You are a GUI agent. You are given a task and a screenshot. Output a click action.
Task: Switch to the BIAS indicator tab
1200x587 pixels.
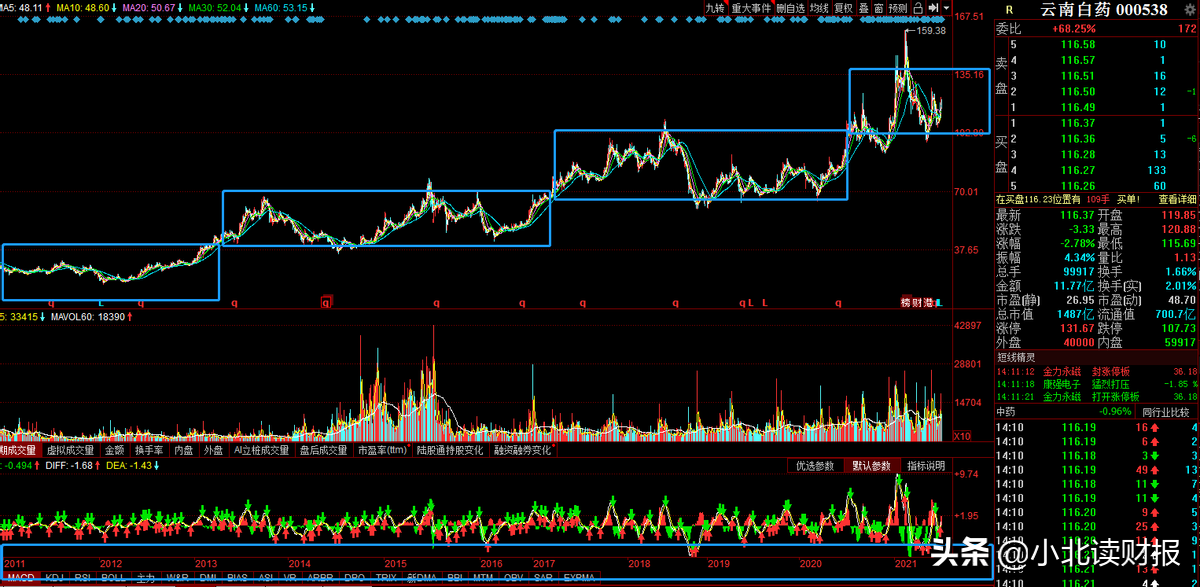tap(237, 578)
